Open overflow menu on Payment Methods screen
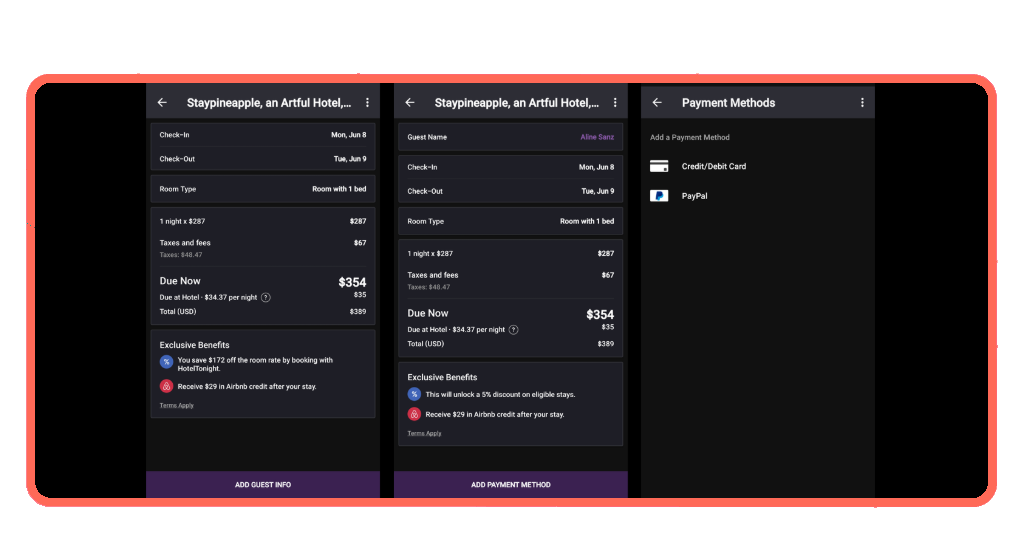 862,102
